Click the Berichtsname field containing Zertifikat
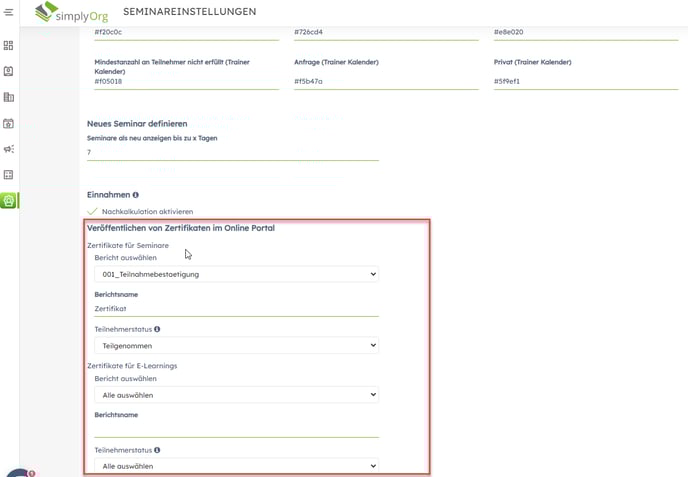 click(x=236, y=309)
